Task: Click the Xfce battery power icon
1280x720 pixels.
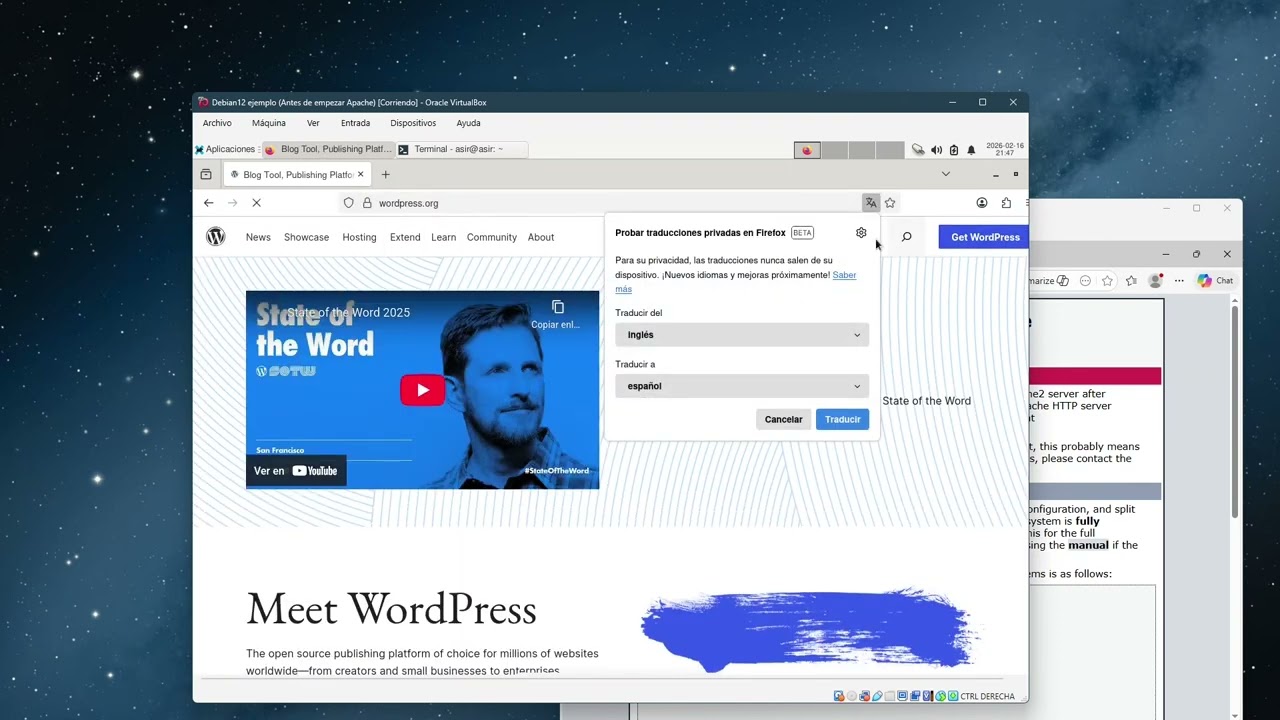Action: coord(953,150)
